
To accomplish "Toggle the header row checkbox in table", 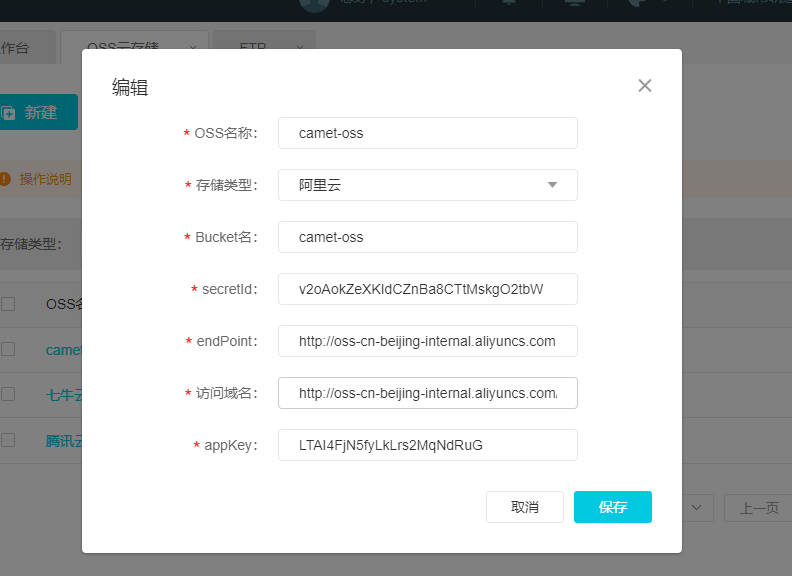I will (8, 304).
